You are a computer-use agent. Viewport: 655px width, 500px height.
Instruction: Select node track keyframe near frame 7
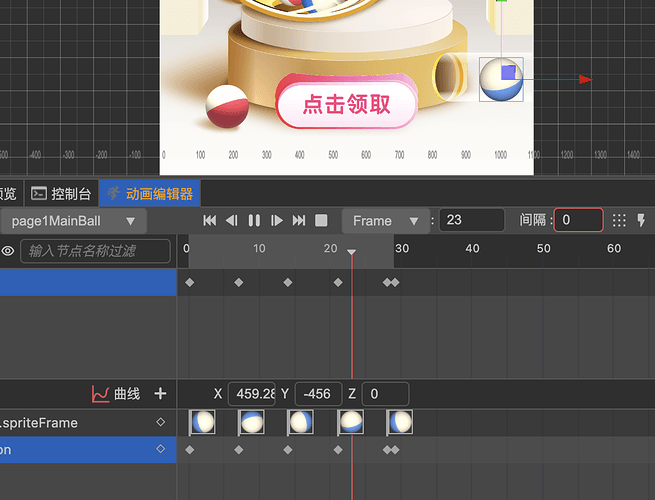point(239,283)
